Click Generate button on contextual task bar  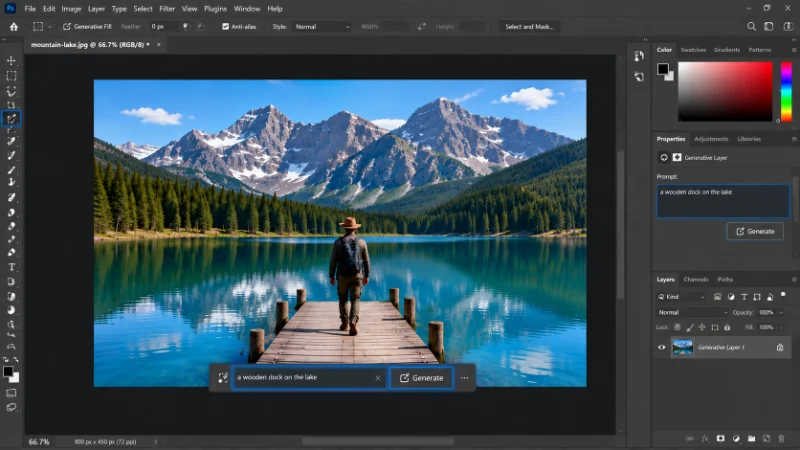421,378
